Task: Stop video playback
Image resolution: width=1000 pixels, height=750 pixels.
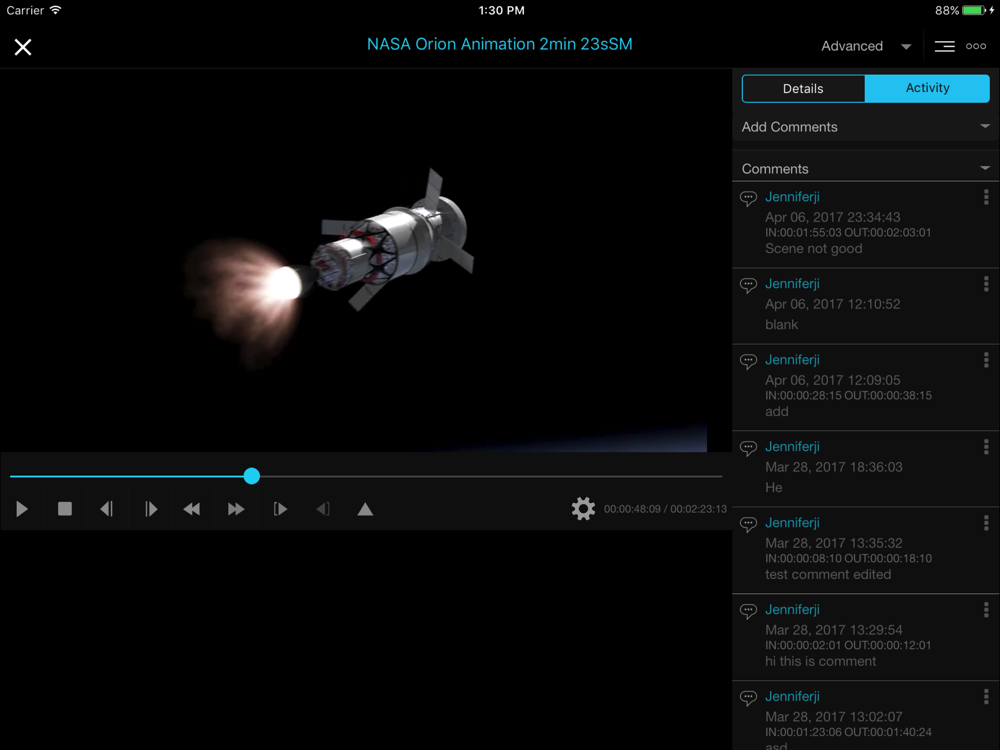Action: [64, 509]
